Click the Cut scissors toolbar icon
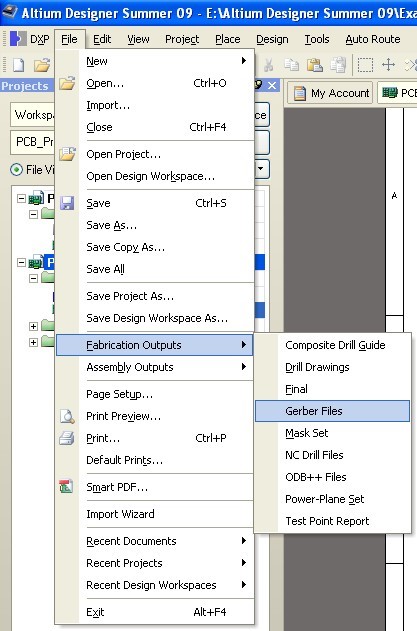The width and height of the screenshot is (417, 631). tap(268, 64)
